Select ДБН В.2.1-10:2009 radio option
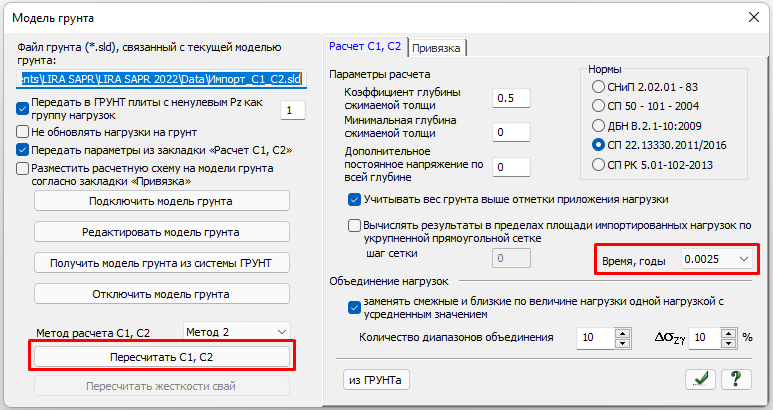 tap(599, 126)
